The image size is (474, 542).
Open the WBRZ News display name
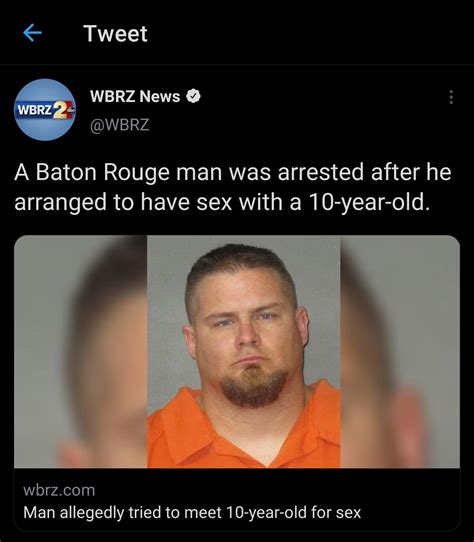tap(135, 96)
